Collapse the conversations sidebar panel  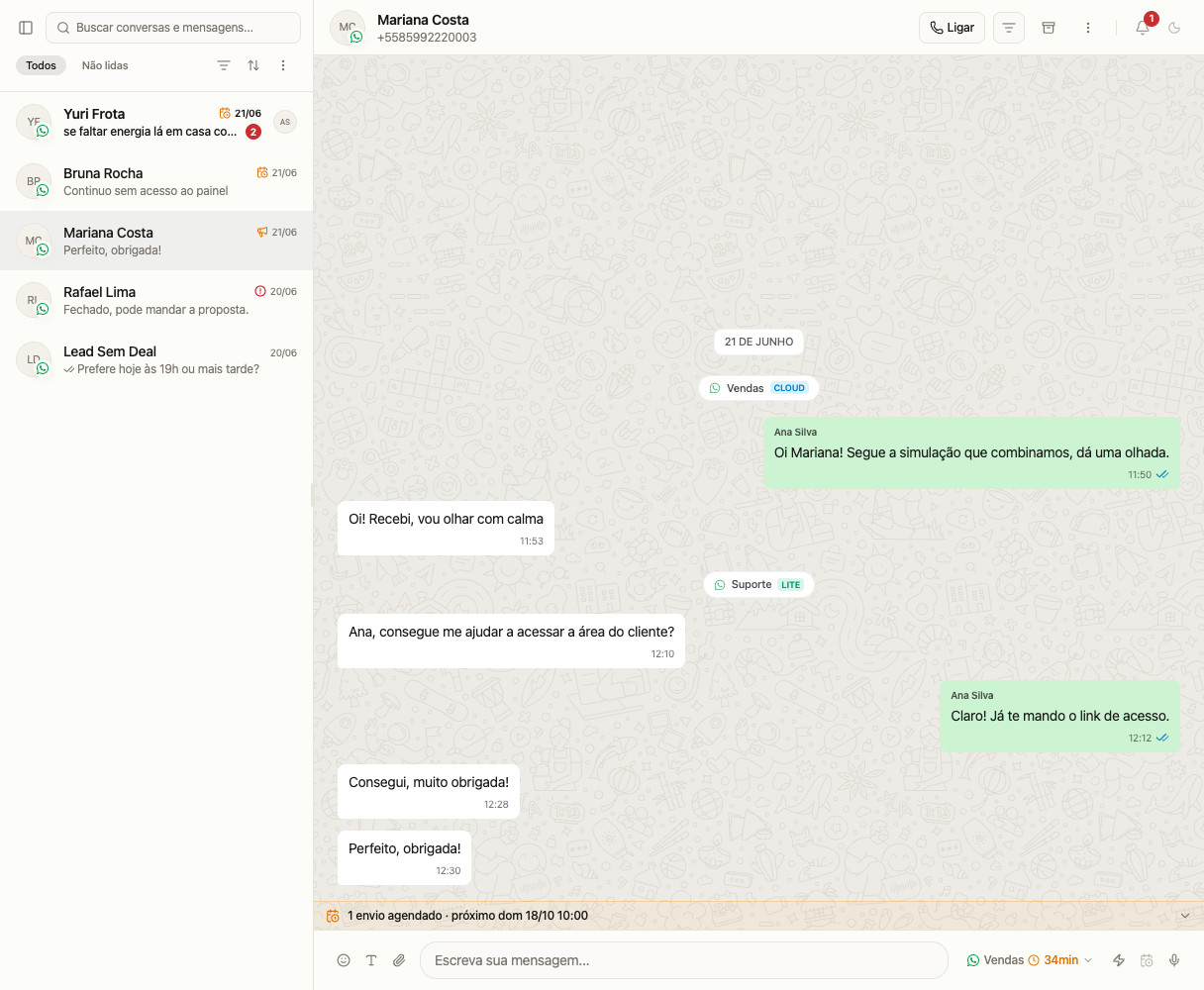pyautogui.click(x=27, y=28)
